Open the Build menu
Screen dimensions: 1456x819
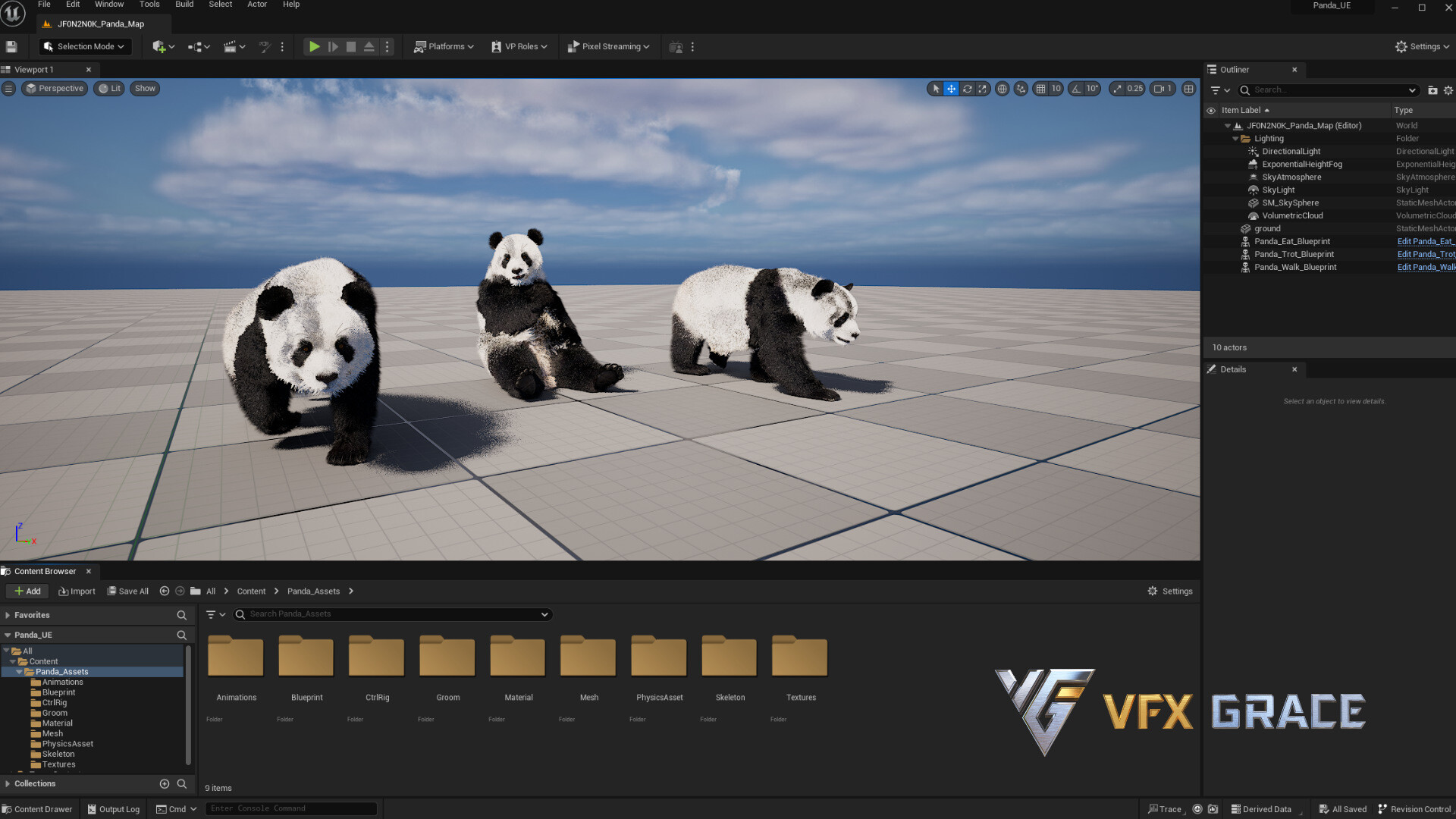click(x=184, y=5)
